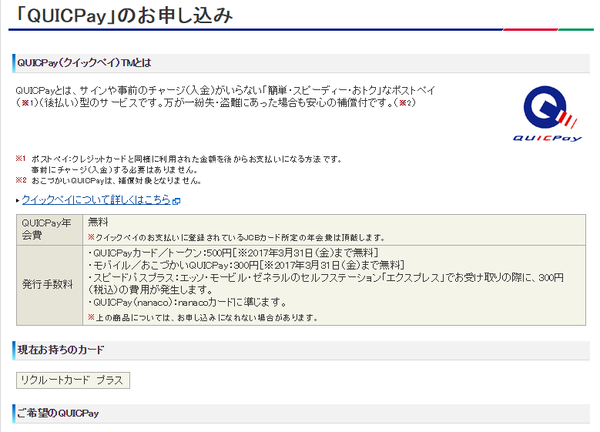The image size is (600, 432).
Task: Click the QUICPay logo image
Action: 547,114
